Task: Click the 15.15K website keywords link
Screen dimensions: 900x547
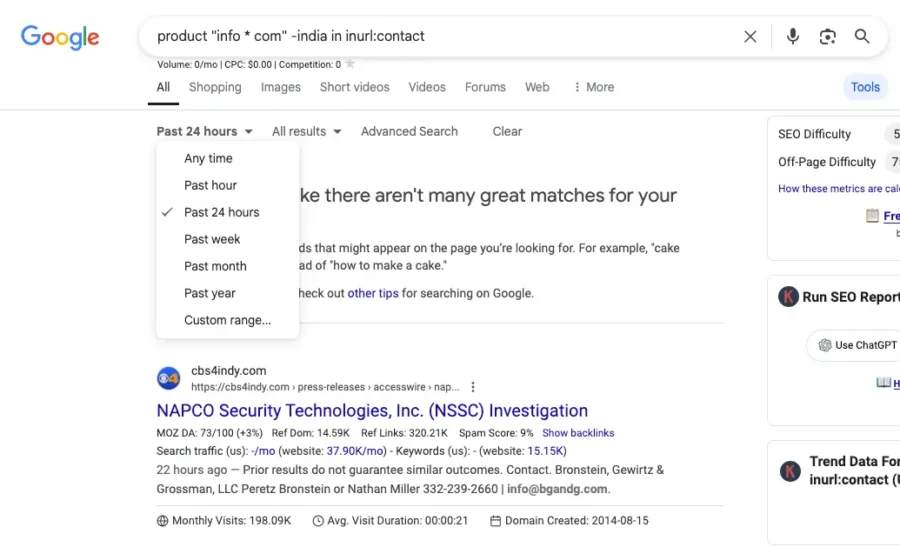Action: coord(545,451)
